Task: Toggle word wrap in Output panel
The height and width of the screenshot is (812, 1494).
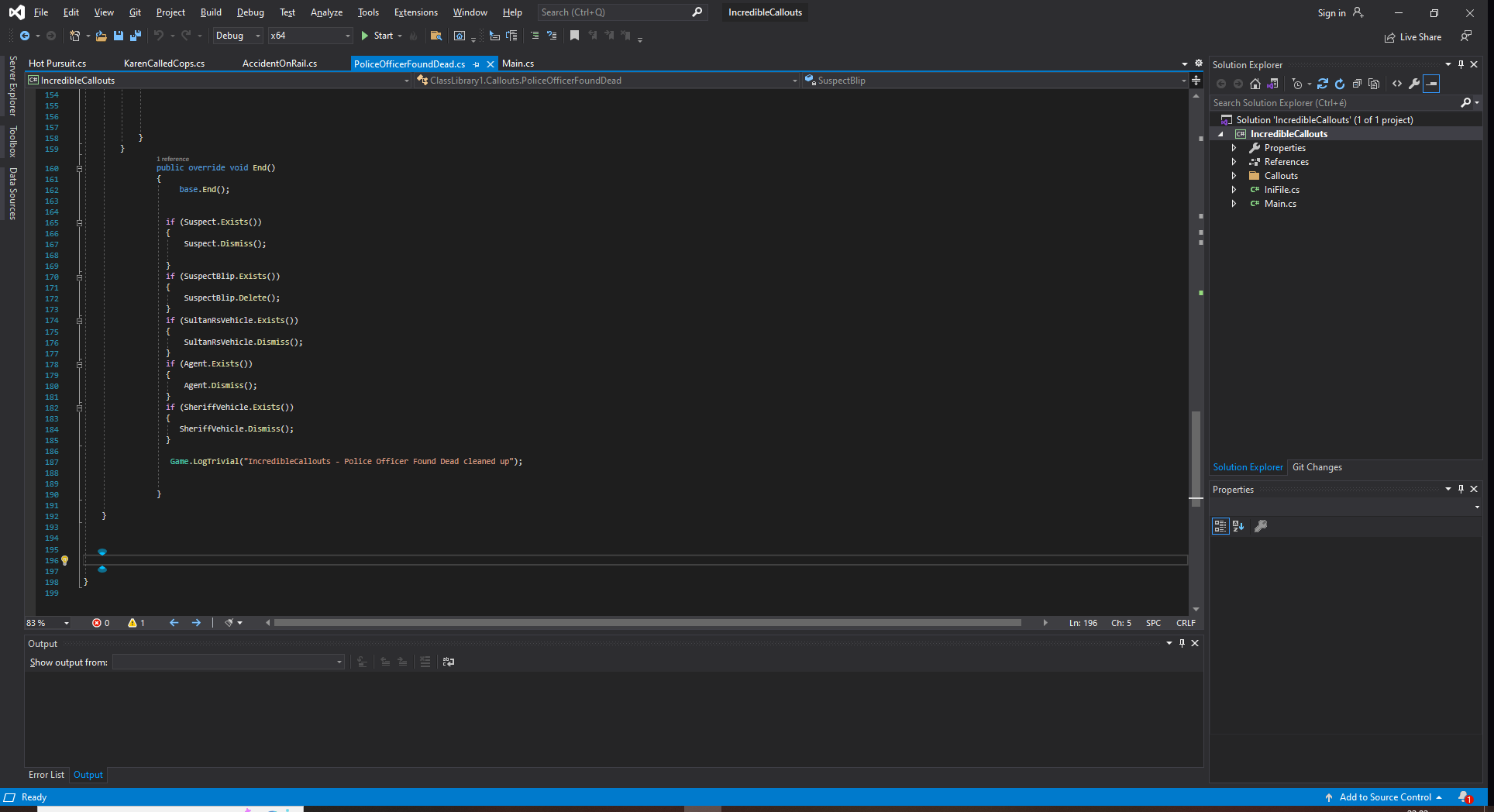Action: [449, 662]
